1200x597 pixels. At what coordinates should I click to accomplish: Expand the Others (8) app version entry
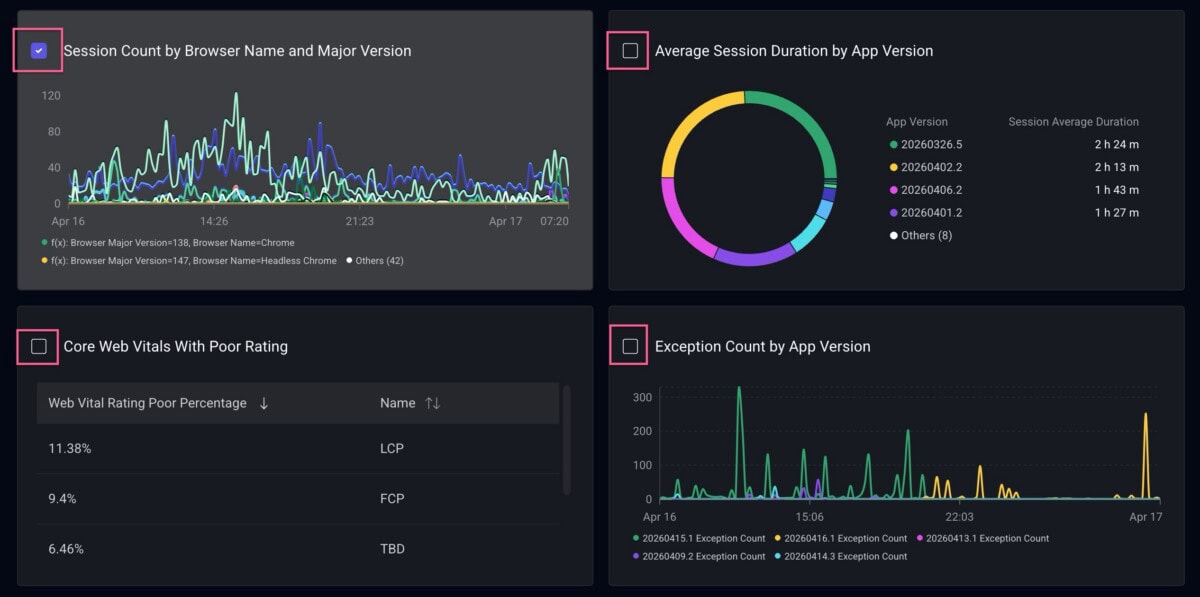(925, 235)
